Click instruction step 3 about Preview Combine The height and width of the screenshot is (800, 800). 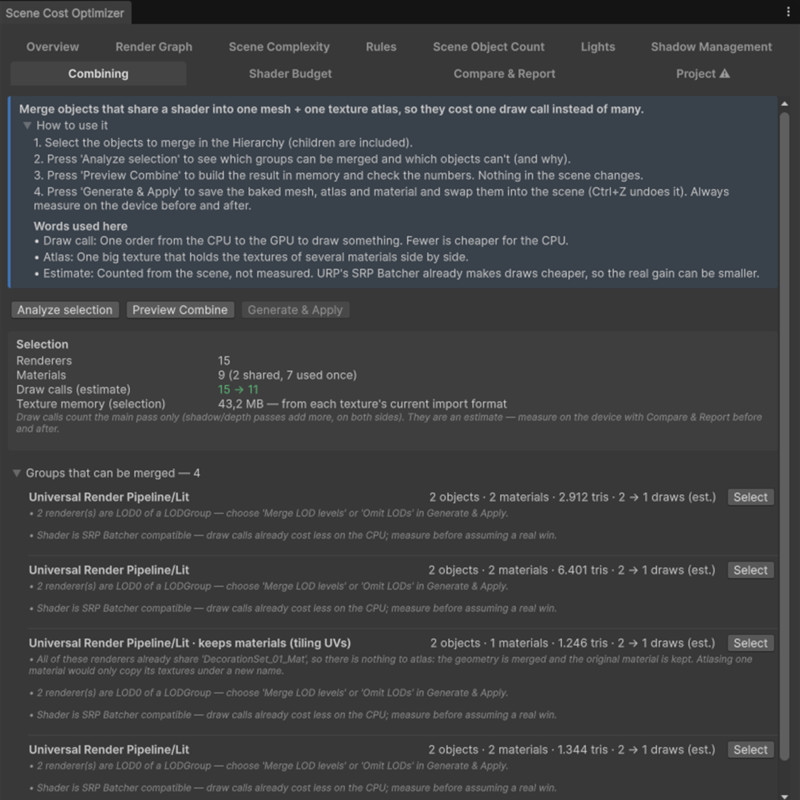click(338, 175)
